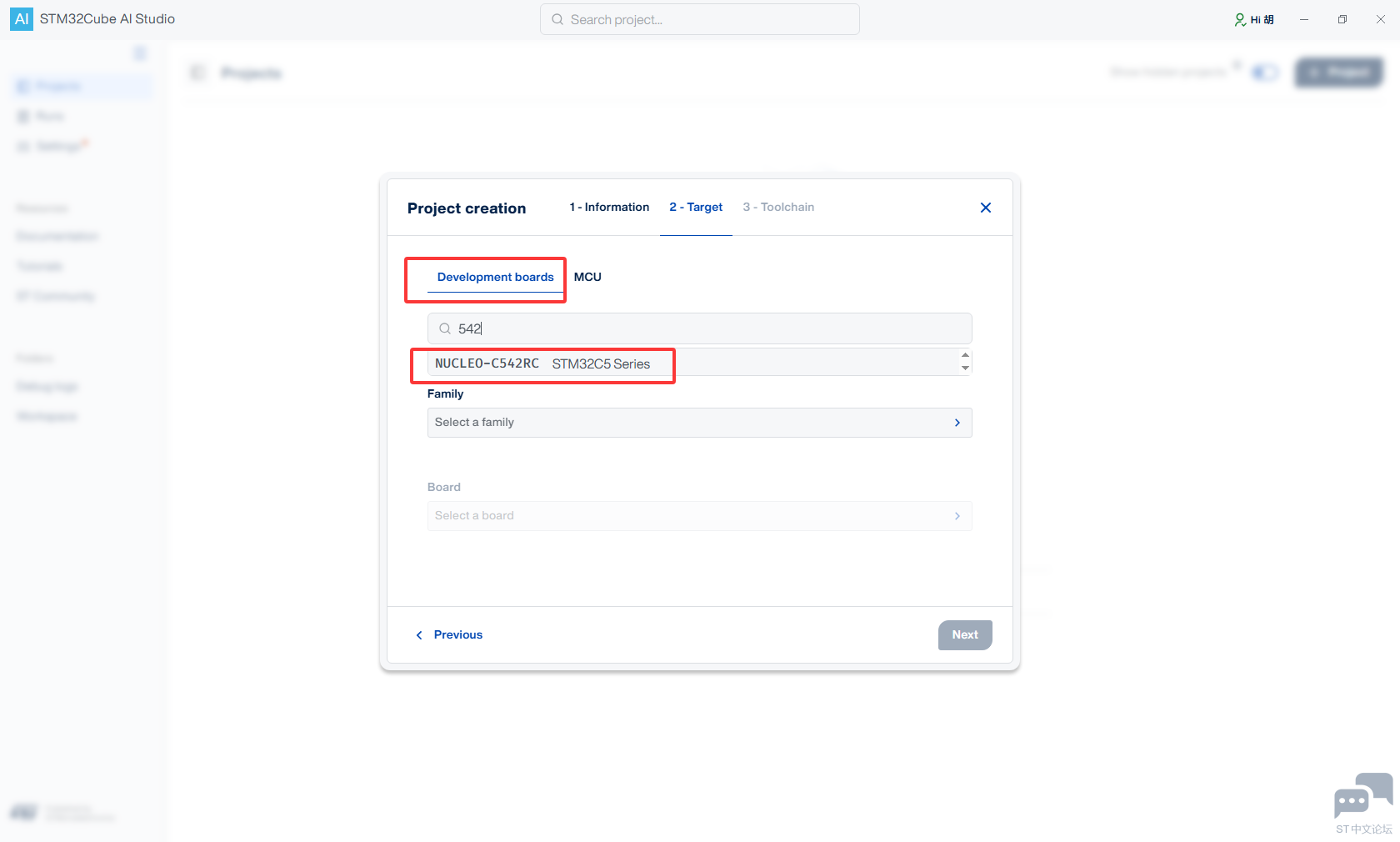Focus the board search field containing 542

click(700, 328)
